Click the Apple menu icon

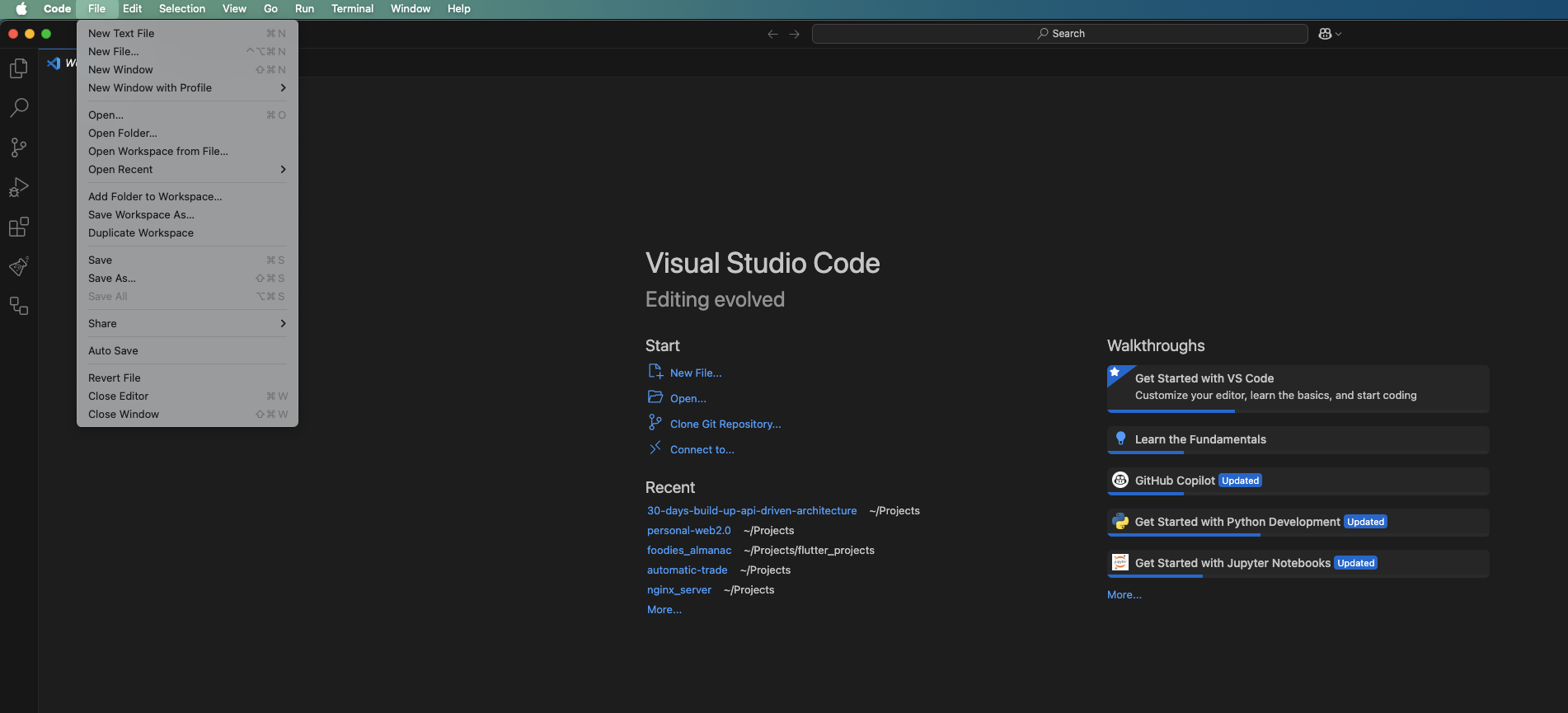coord(22,8)
